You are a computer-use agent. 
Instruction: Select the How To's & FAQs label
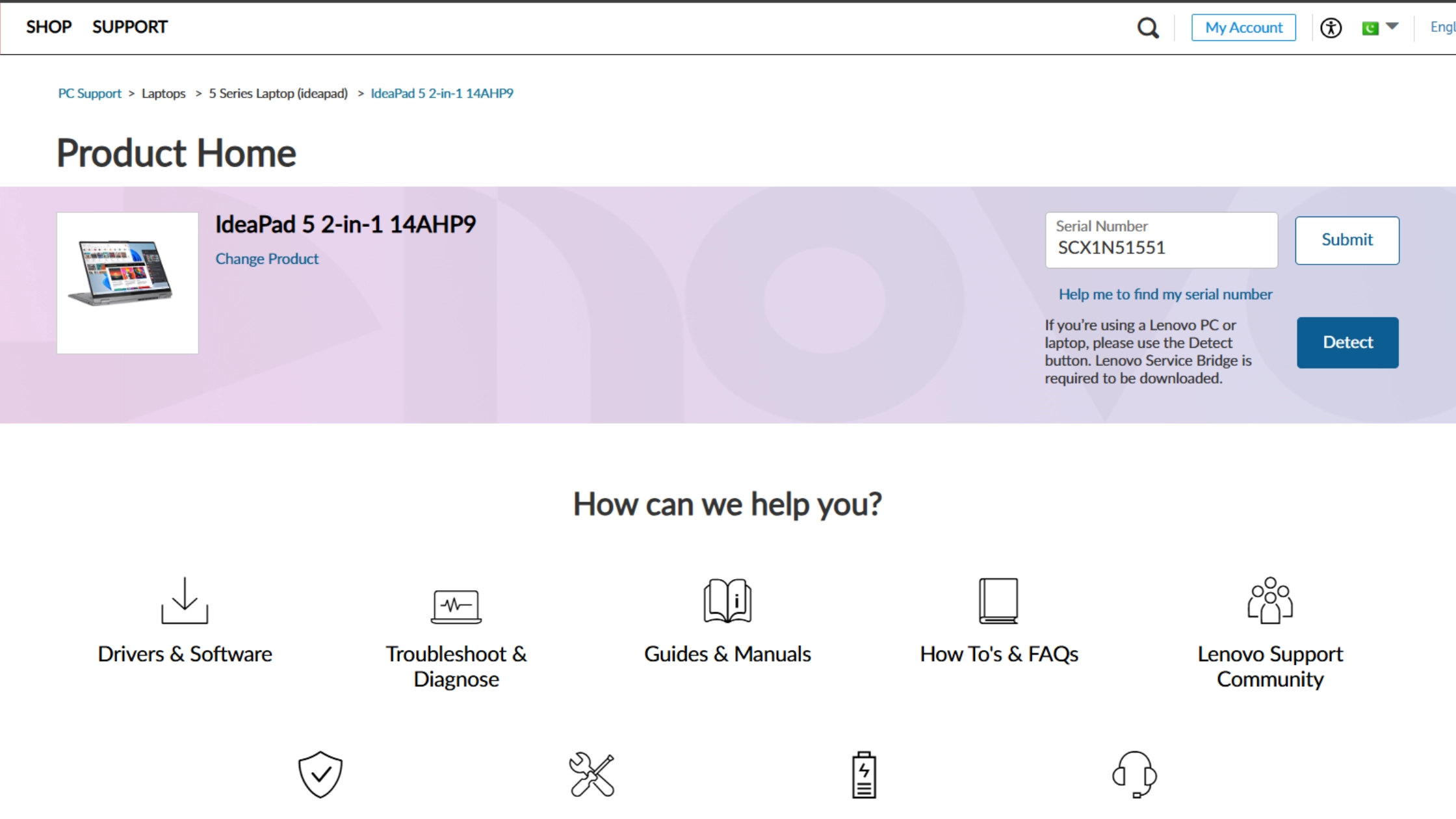point(999,654)
